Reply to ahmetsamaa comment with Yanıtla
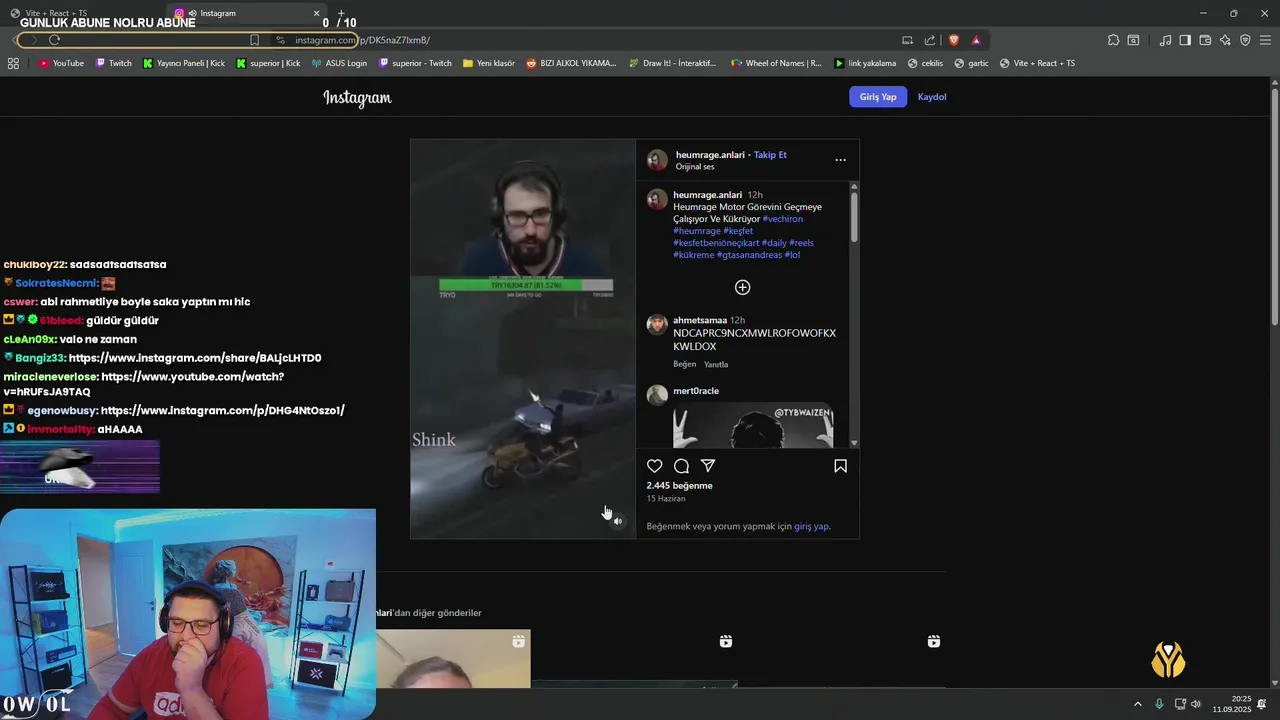This screenshot has height=720, width=1280. (716, 364)
